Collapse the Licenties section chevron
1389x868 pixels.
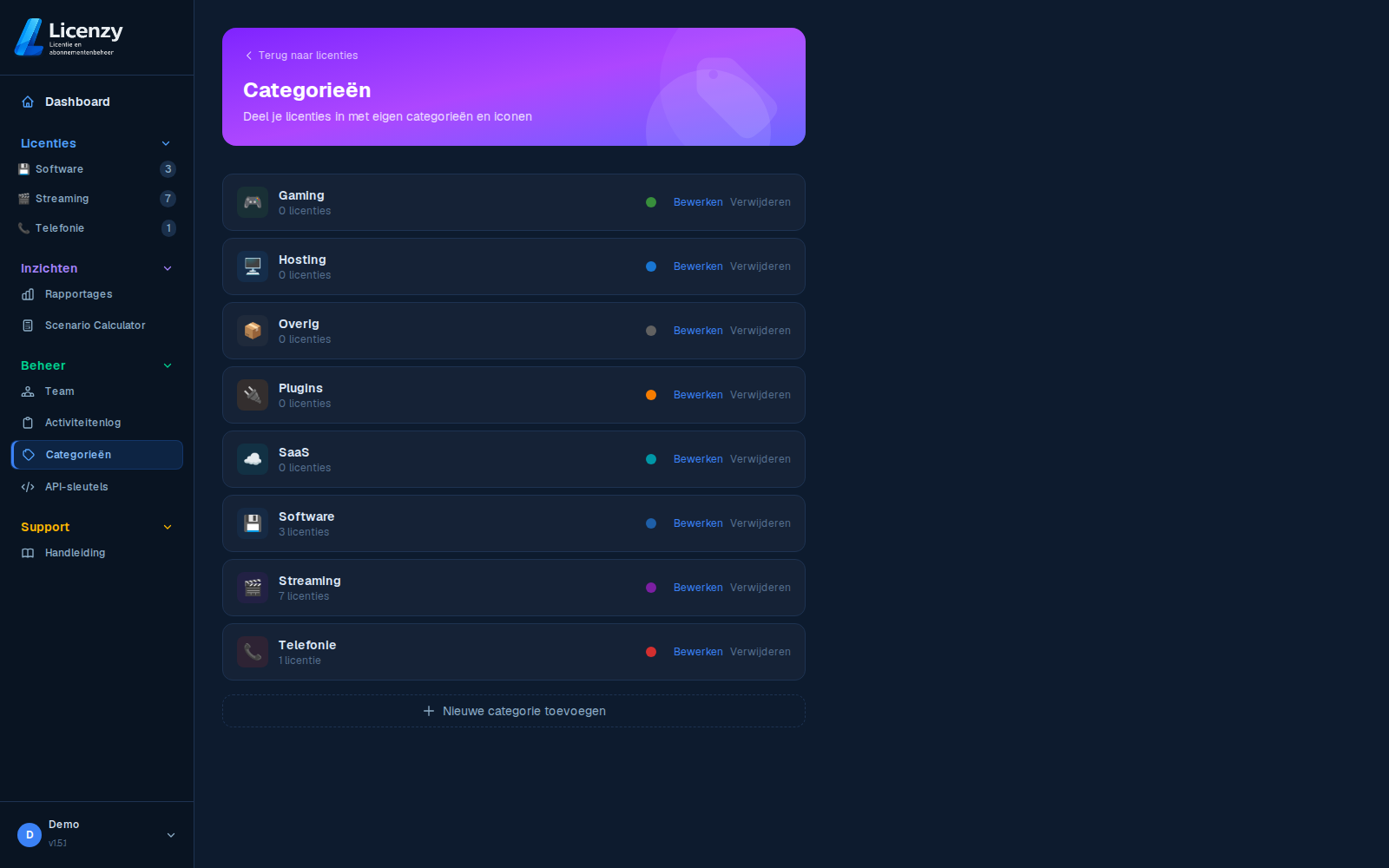pyautogui.click(x=166, y=143)
